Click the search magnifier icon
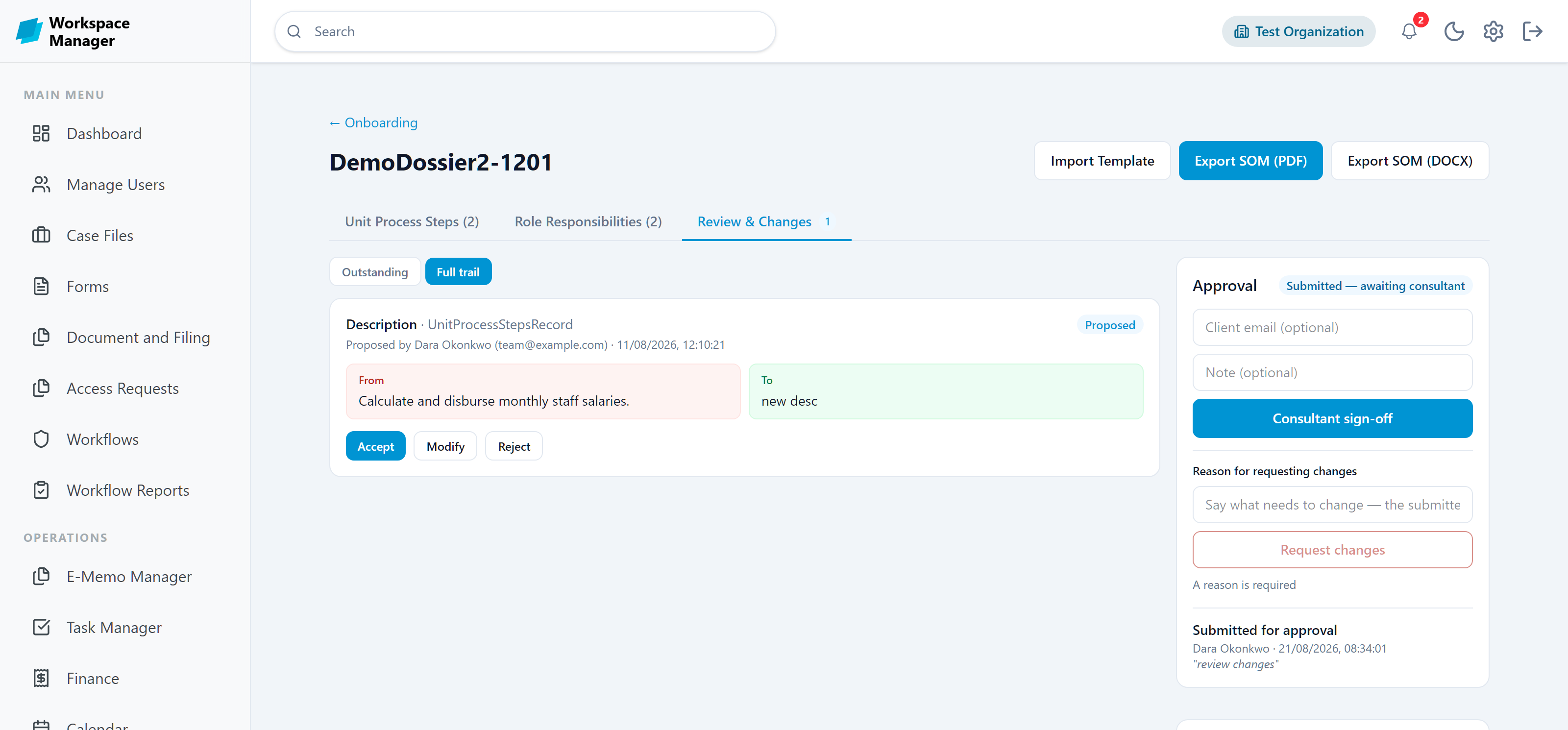The width and height of the screenshot is (1568, 730). pos(294,31)
